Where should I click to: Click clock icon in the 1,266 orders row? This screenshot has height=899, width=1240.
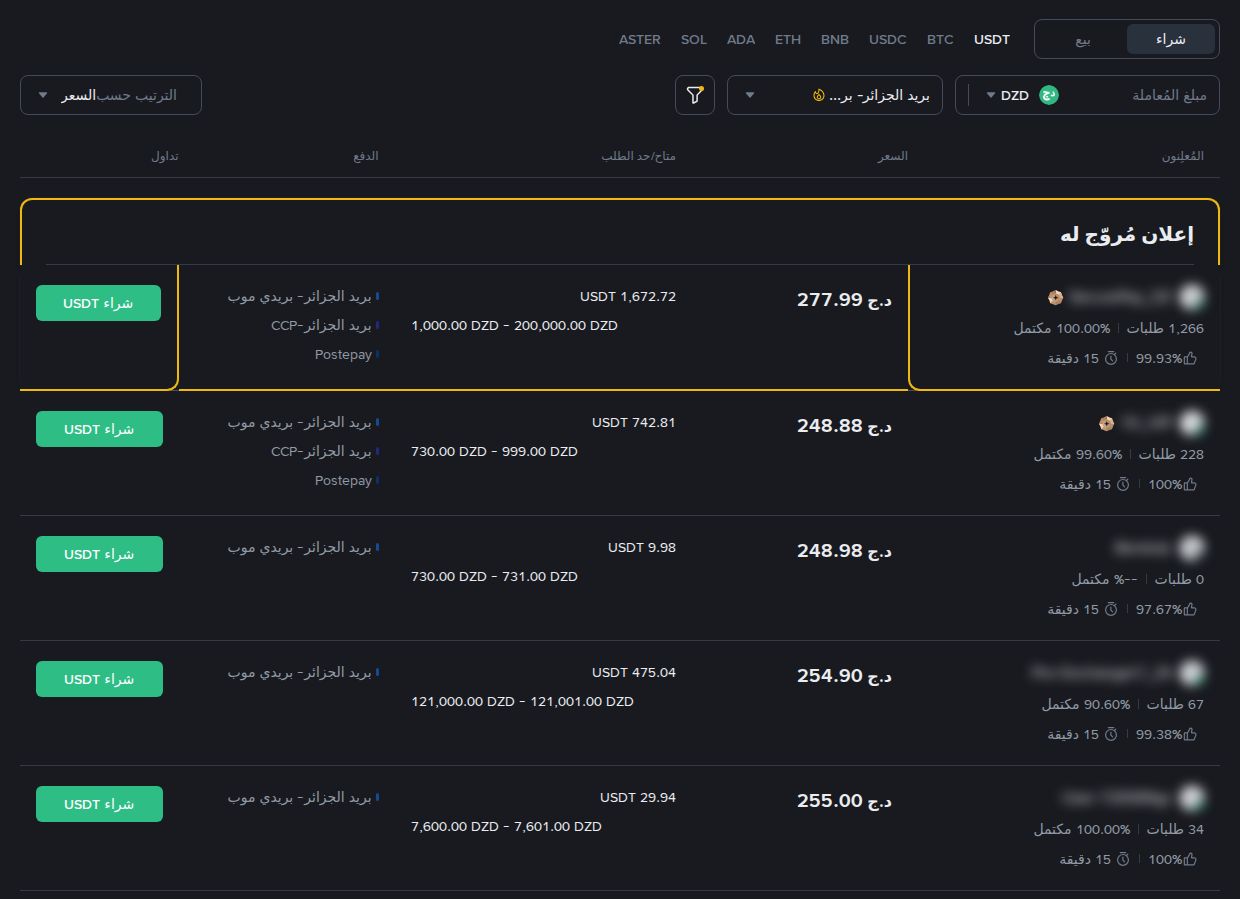click(x=1110, y=358)
